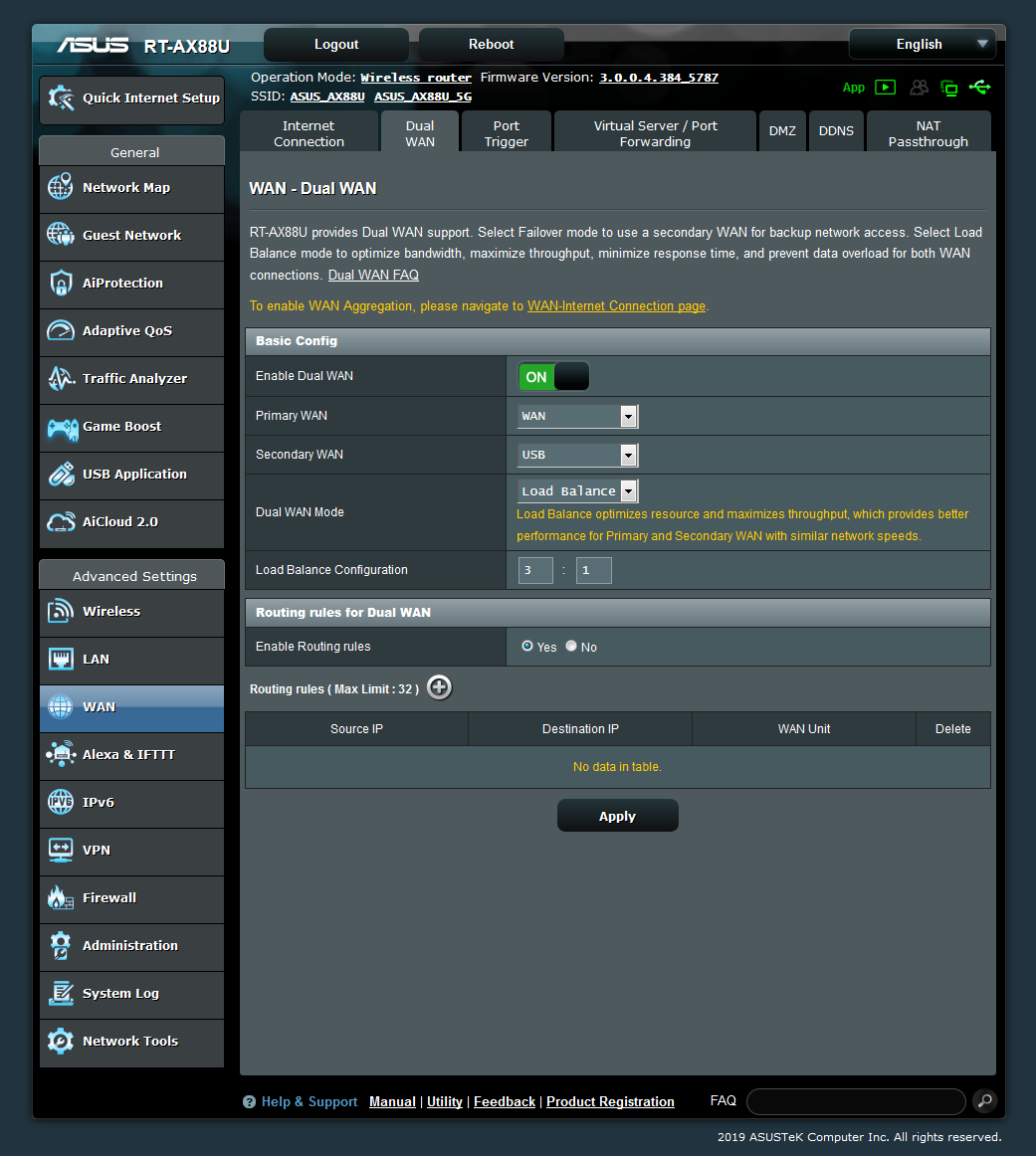Click the WAN globe icon in sidebar
Screen dimensions: 1036x1156
pyautogui.click(x=61, y=706)
